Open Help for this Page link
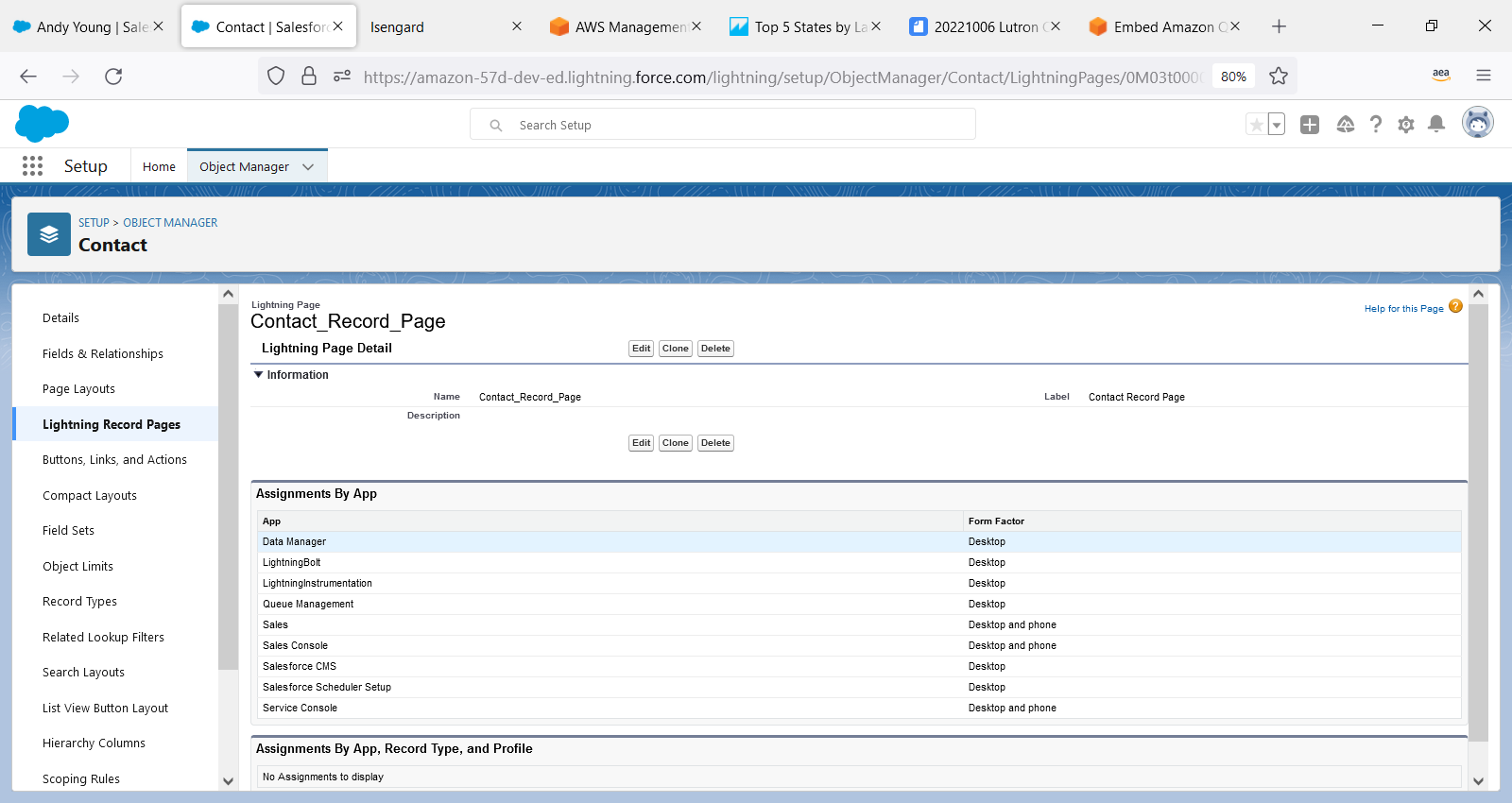The height and width of the screenshot is (803, 1512). 1403,309
